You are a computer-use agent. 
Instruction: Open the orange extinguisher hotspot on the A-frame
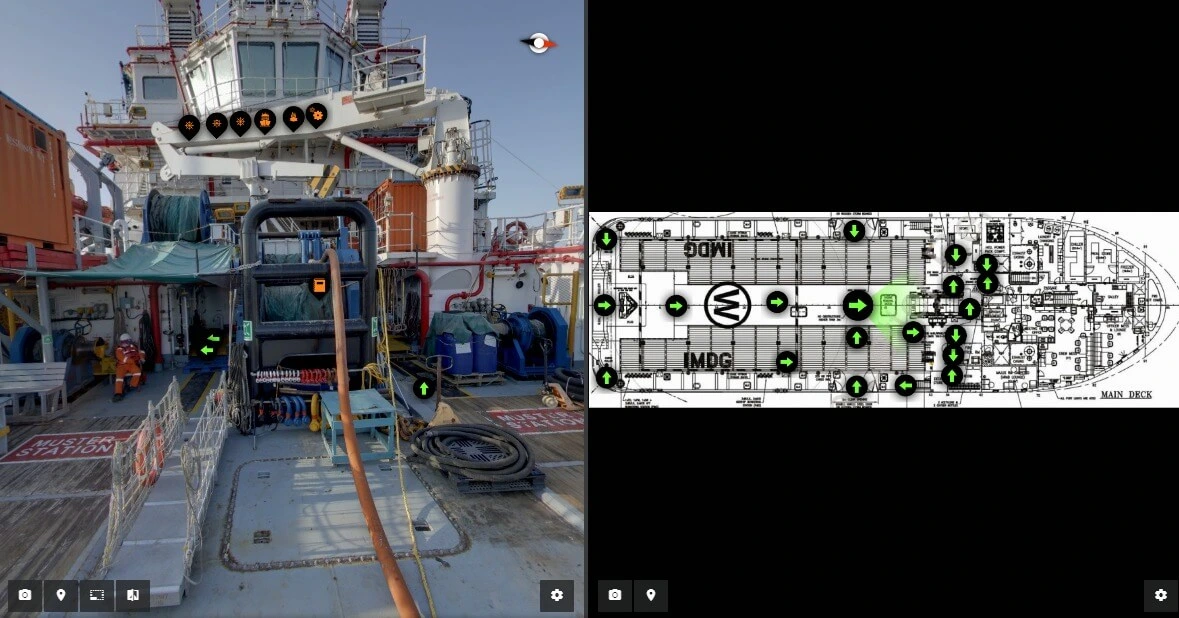pyautogui.click(x=320, y=285)
